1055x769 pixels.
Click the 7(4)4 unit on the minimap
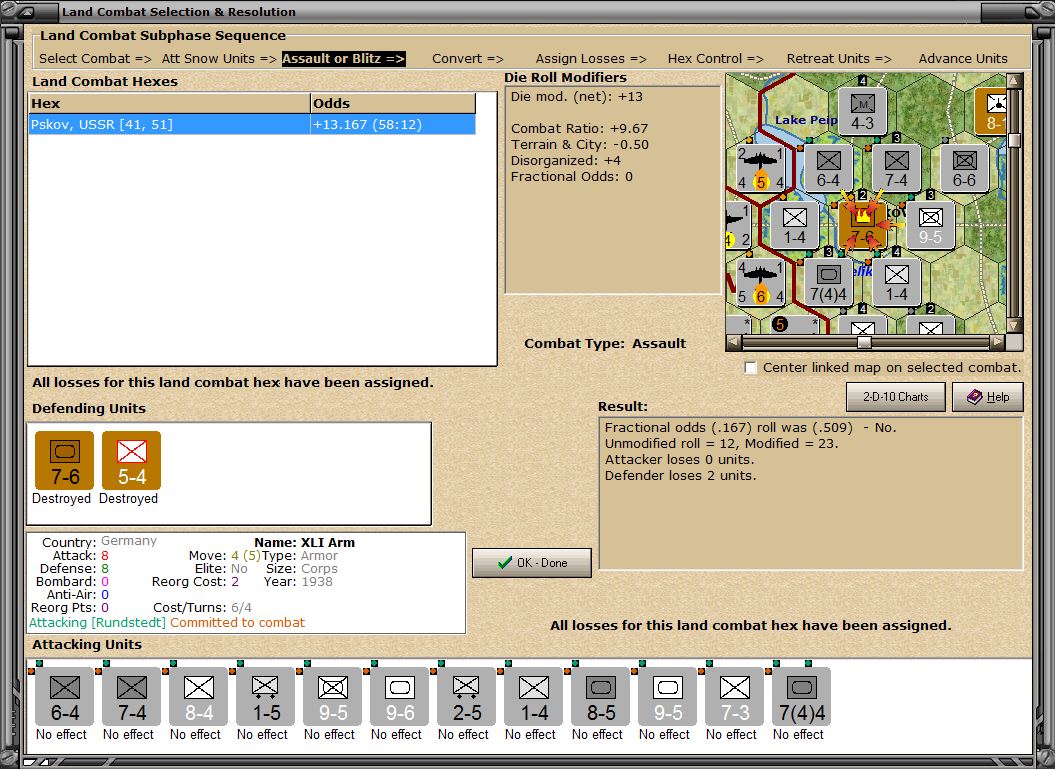(x=828, y=283)
